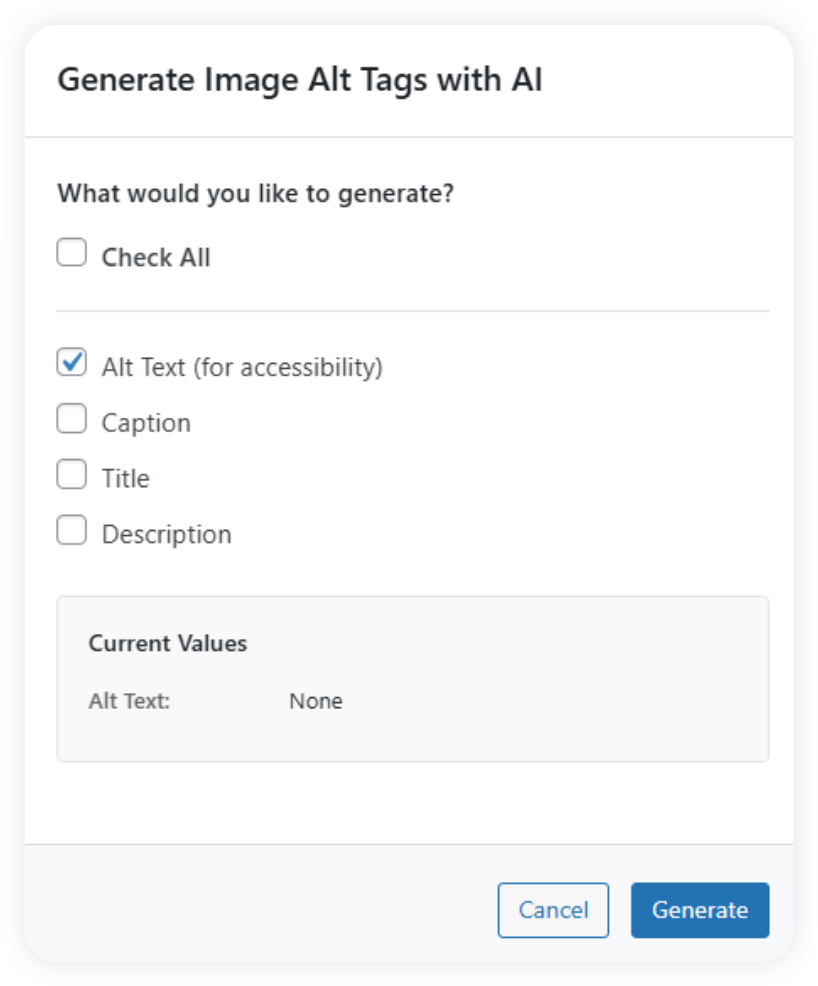Click the Caption label text
This screenshot has width=818, height=986.
145,422
